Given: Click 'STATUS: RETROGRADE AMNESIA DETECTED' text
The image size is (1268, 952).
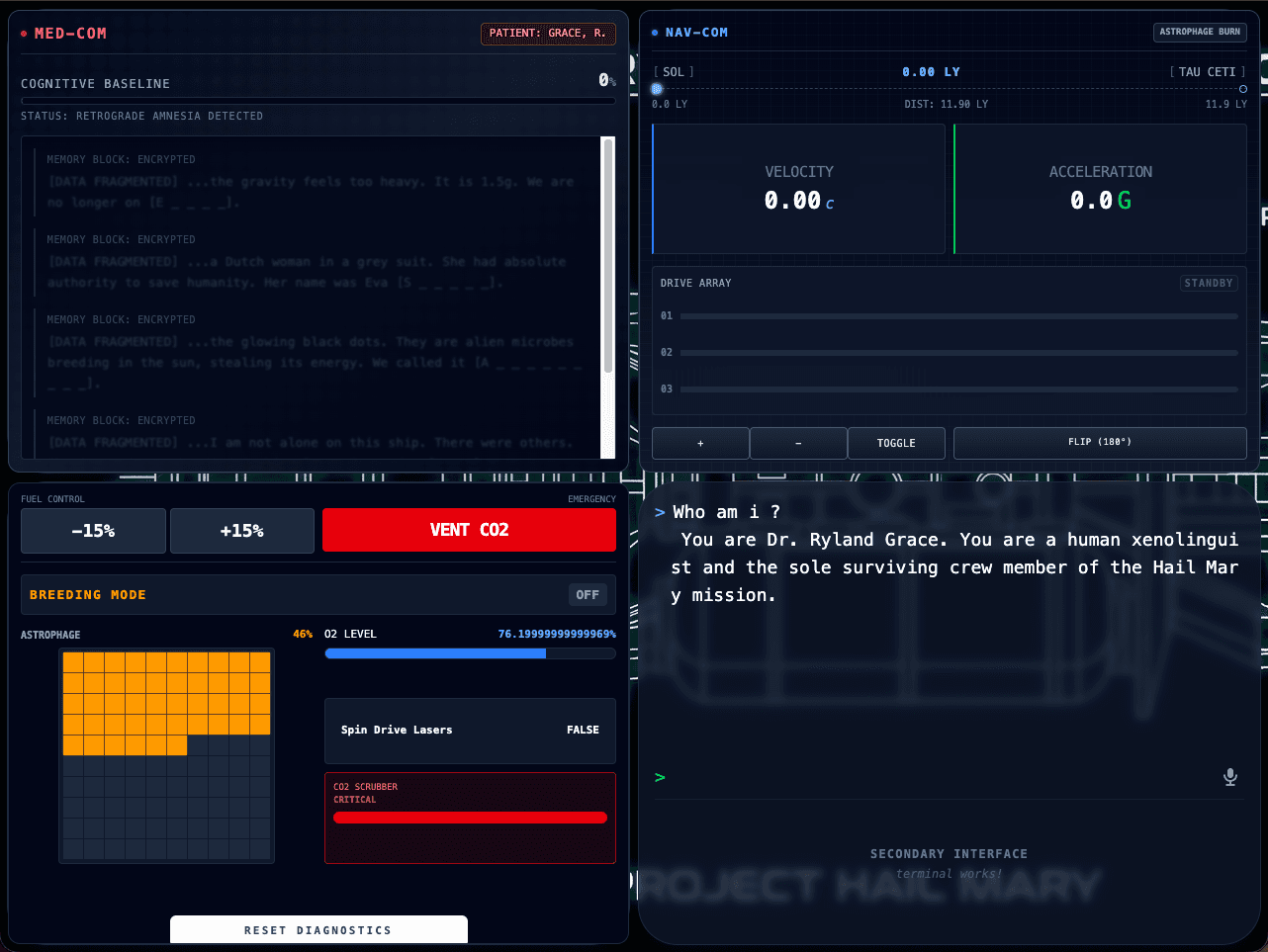Looking at the screenshot, I should (x=141, y=117).
